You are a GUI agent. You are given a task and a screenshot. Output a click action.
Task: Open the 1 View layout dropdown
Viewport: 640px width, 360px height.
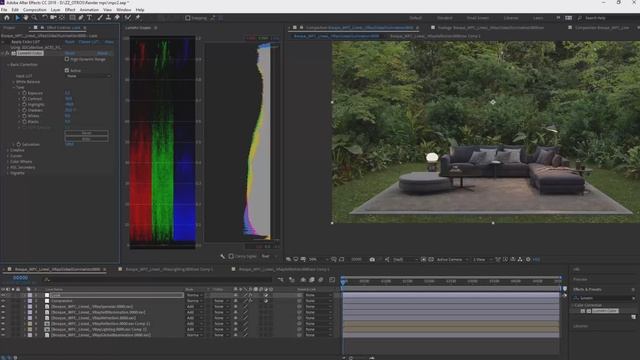click(482, 260)
